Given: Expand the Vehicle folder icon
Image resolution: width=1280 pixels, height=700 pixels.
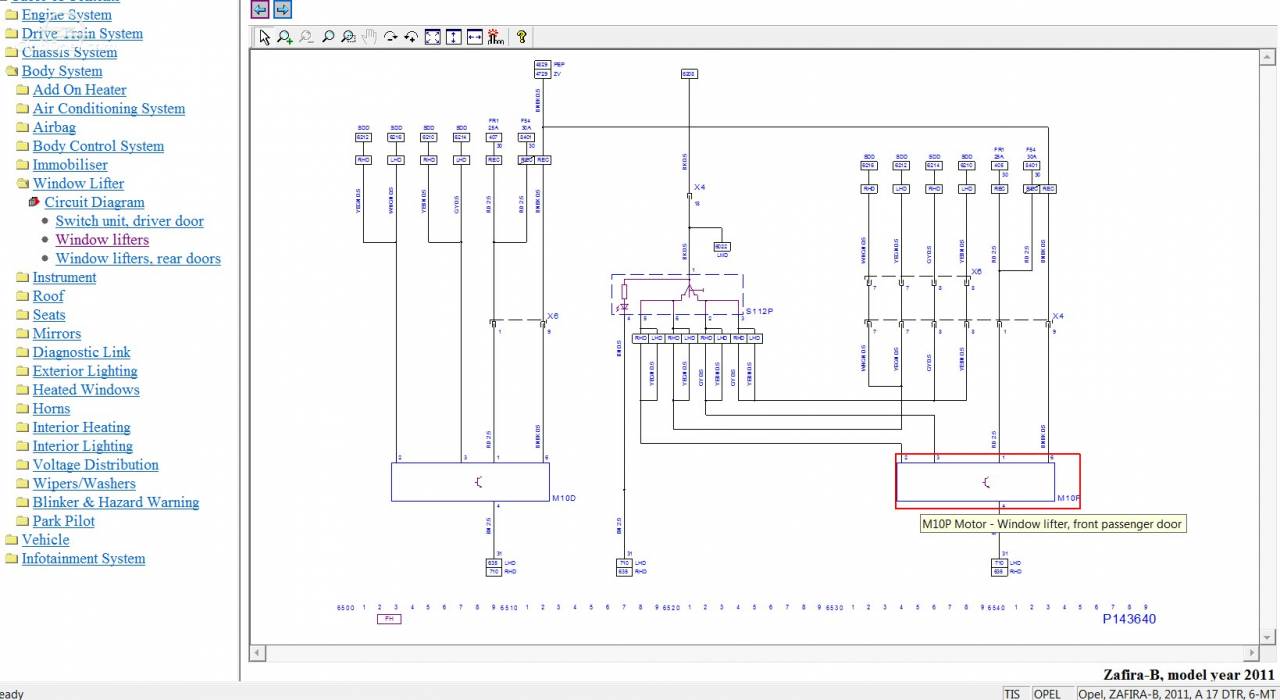Looking at the screenshot, I should tap(11, 540).
